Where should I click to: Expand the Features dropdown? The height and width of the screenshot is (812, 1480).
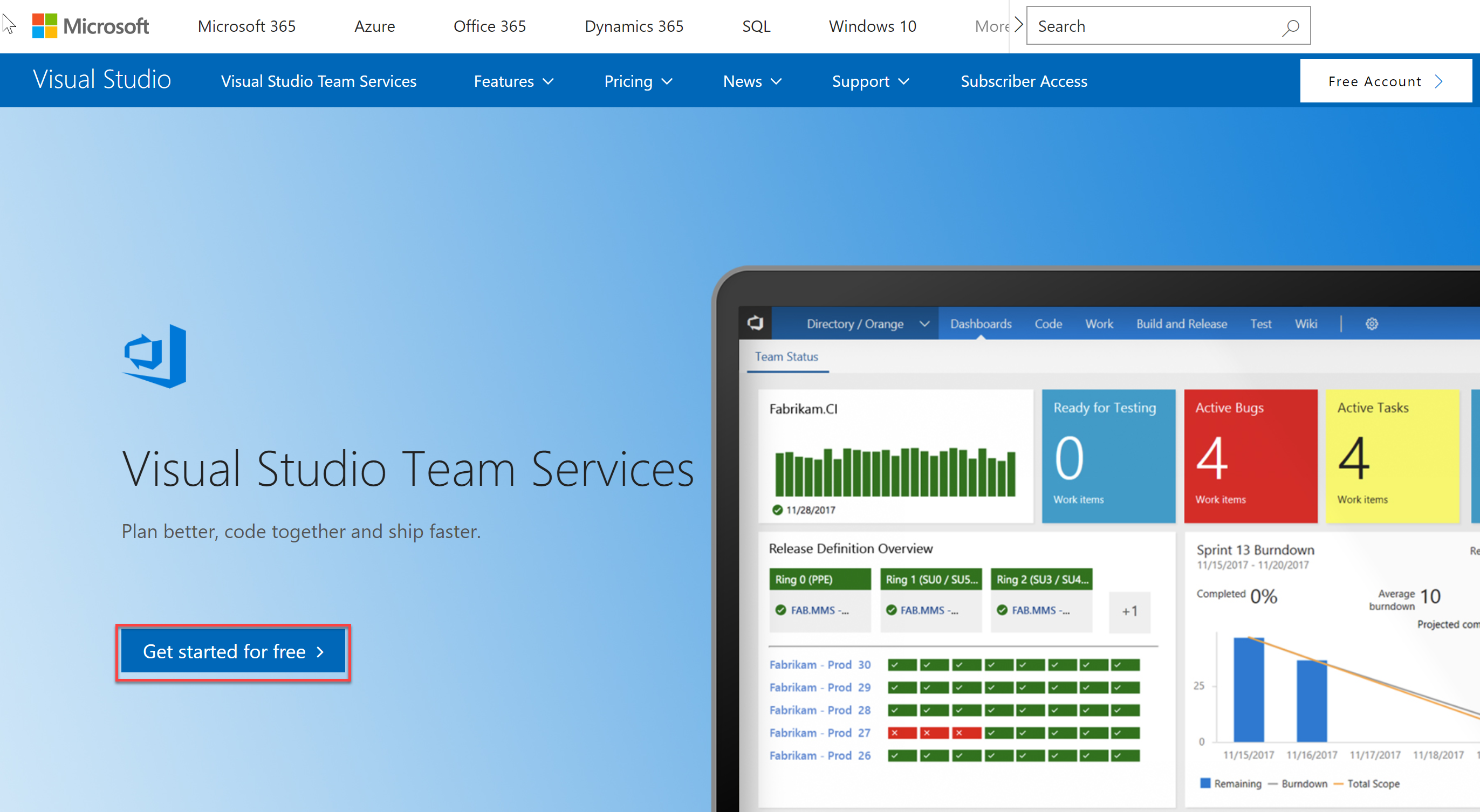513,81
